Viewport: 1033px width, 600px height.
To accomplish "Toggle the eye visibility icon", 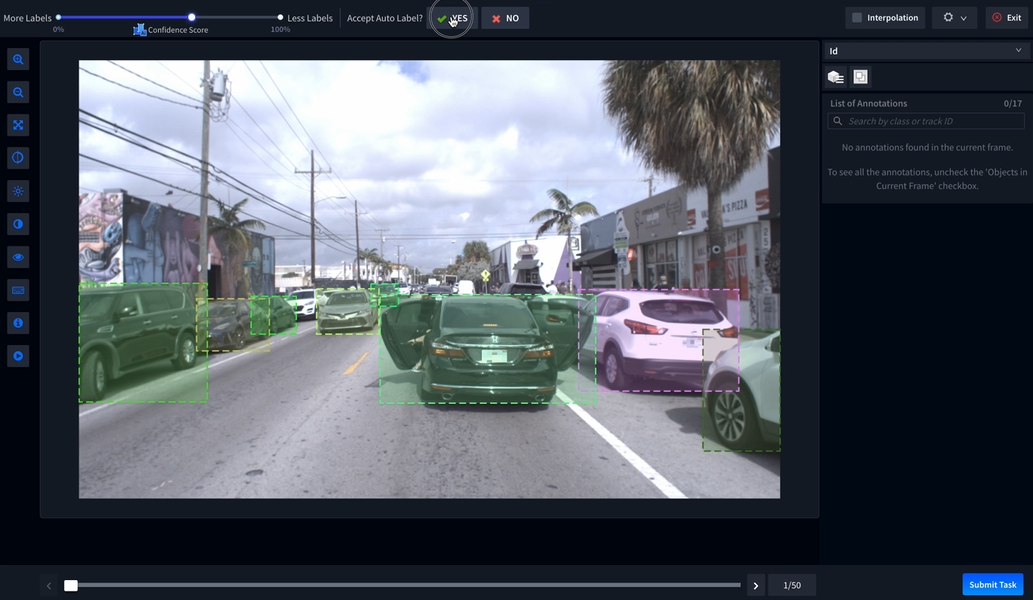I will coord(18,257).
